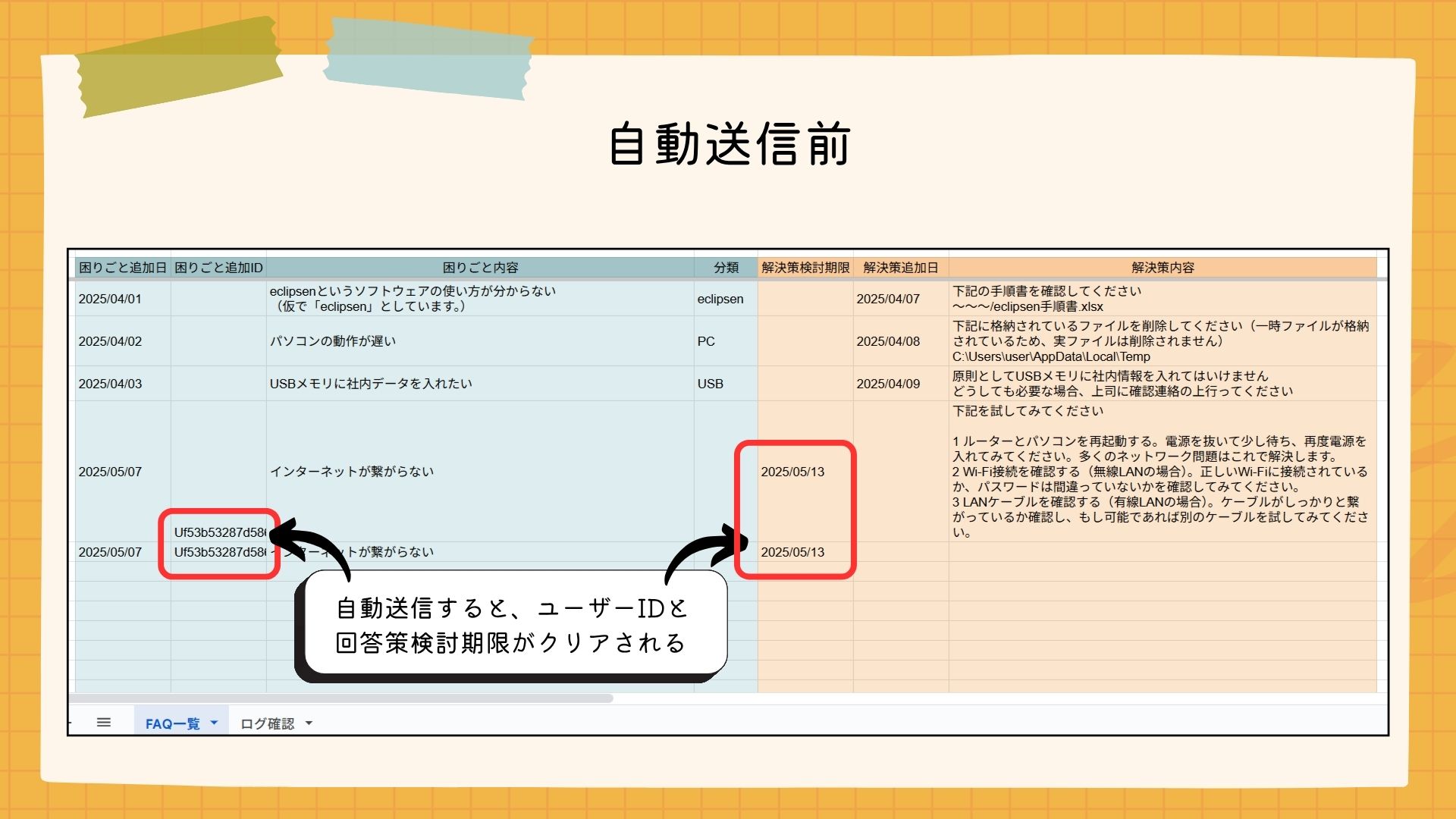The height and width of the screenshot is (819, 1456).
Task: Select the 困りごと追加ID column header
Action: coord(218,268)
